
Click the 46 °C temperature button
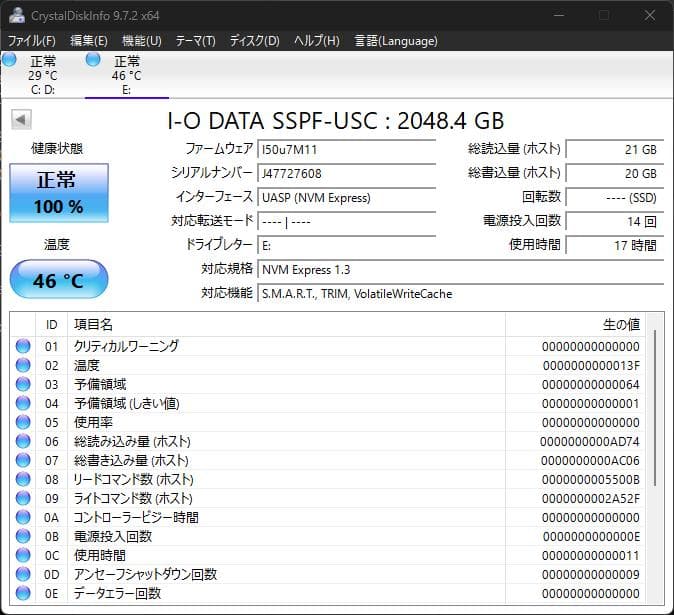click(x=59, y=279)
